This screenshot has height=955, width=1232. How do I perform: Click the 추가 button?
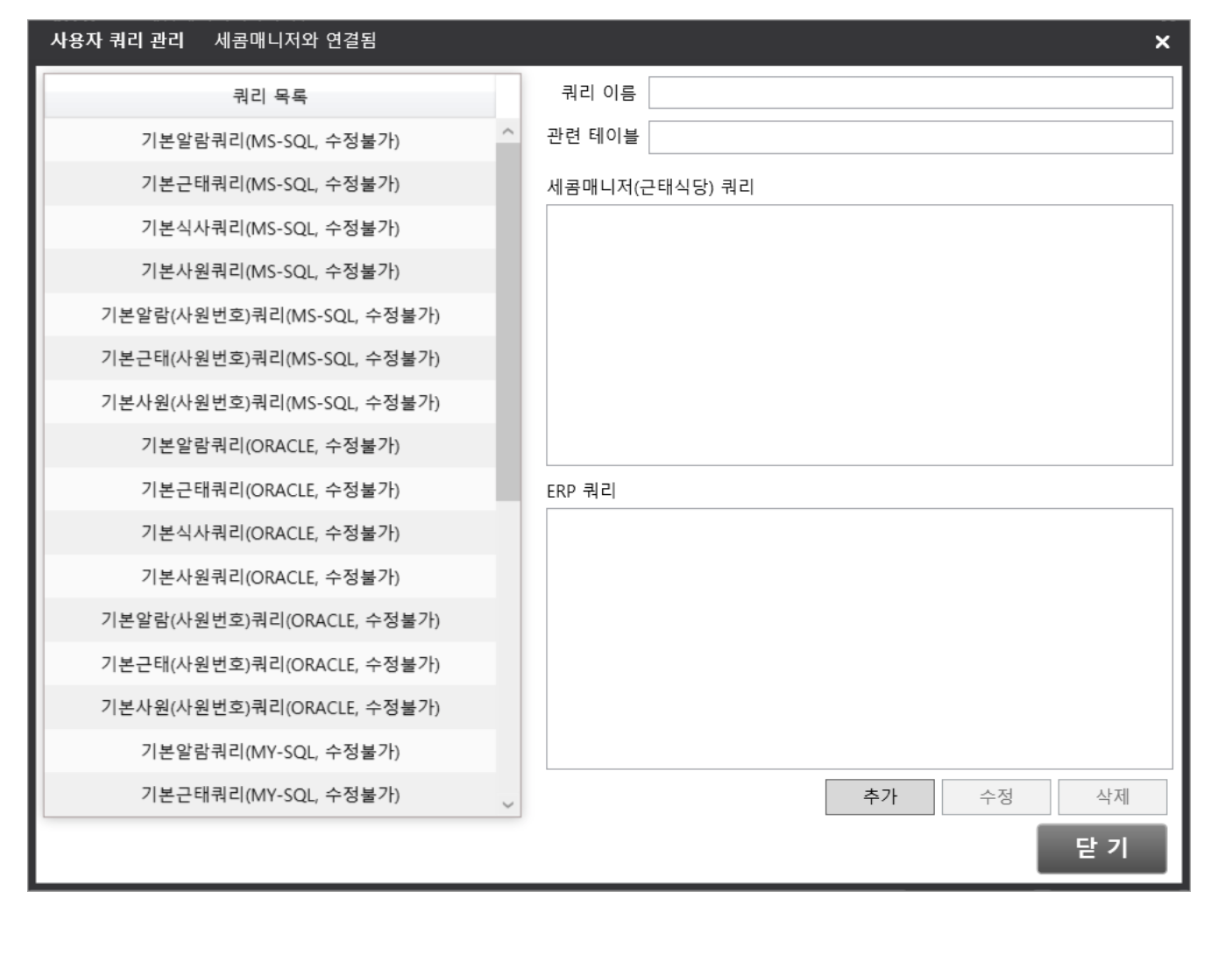click(879, 796)
